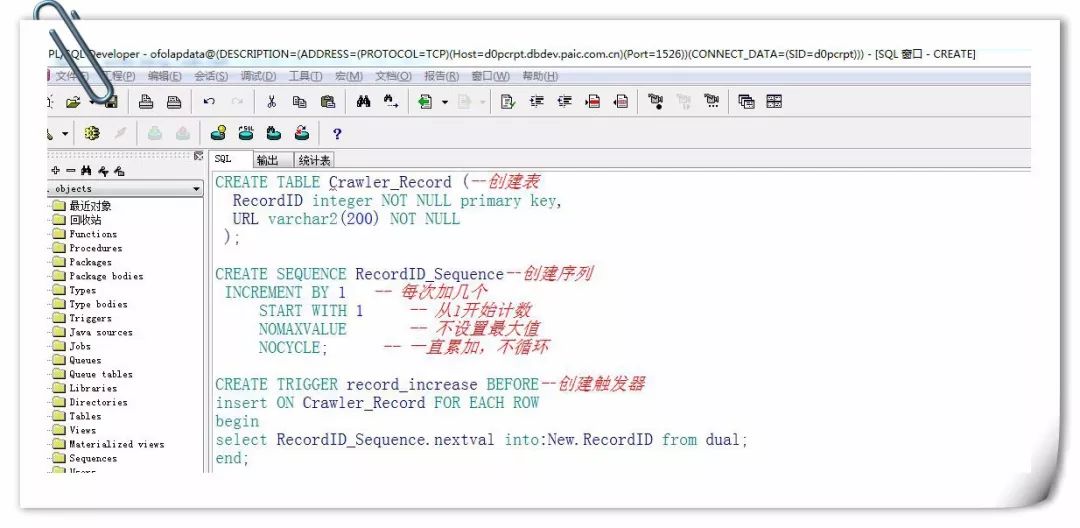
Task: Find objects using the browser's binoculars icon
Action: [x=86, y=171]
